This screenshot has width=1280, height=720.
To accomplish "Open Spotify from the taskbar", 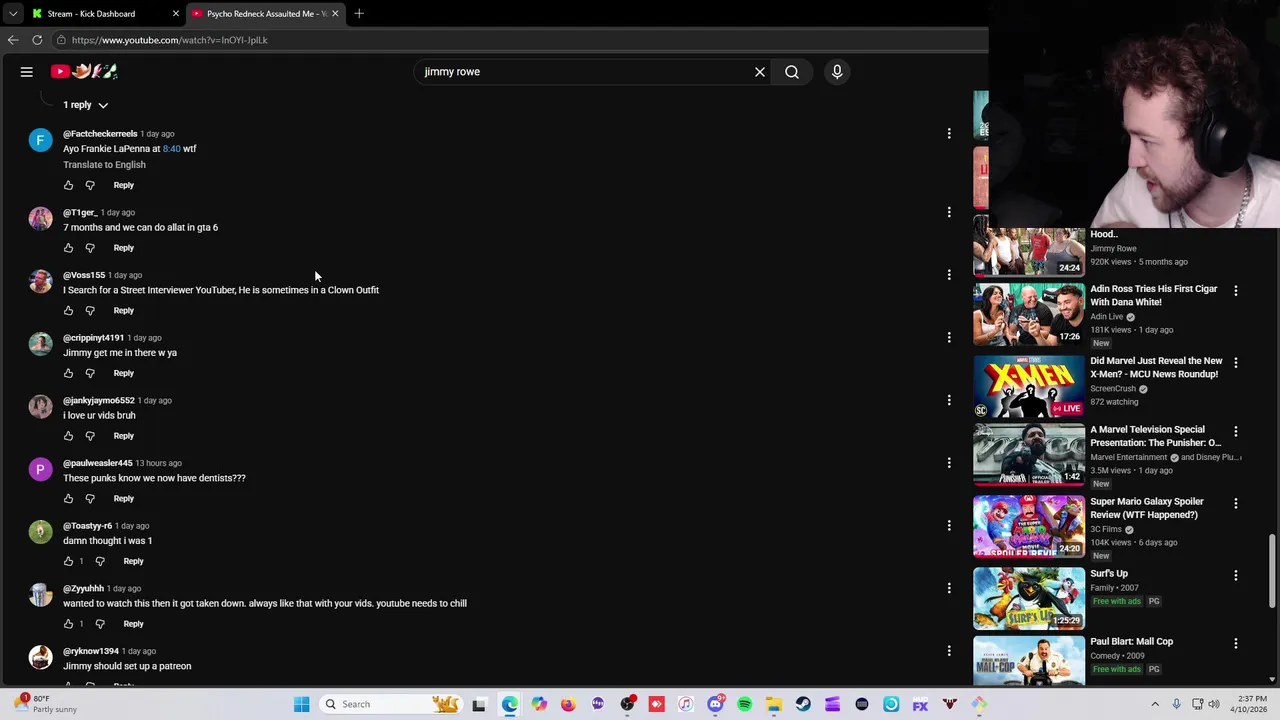I will coord(745,704).
